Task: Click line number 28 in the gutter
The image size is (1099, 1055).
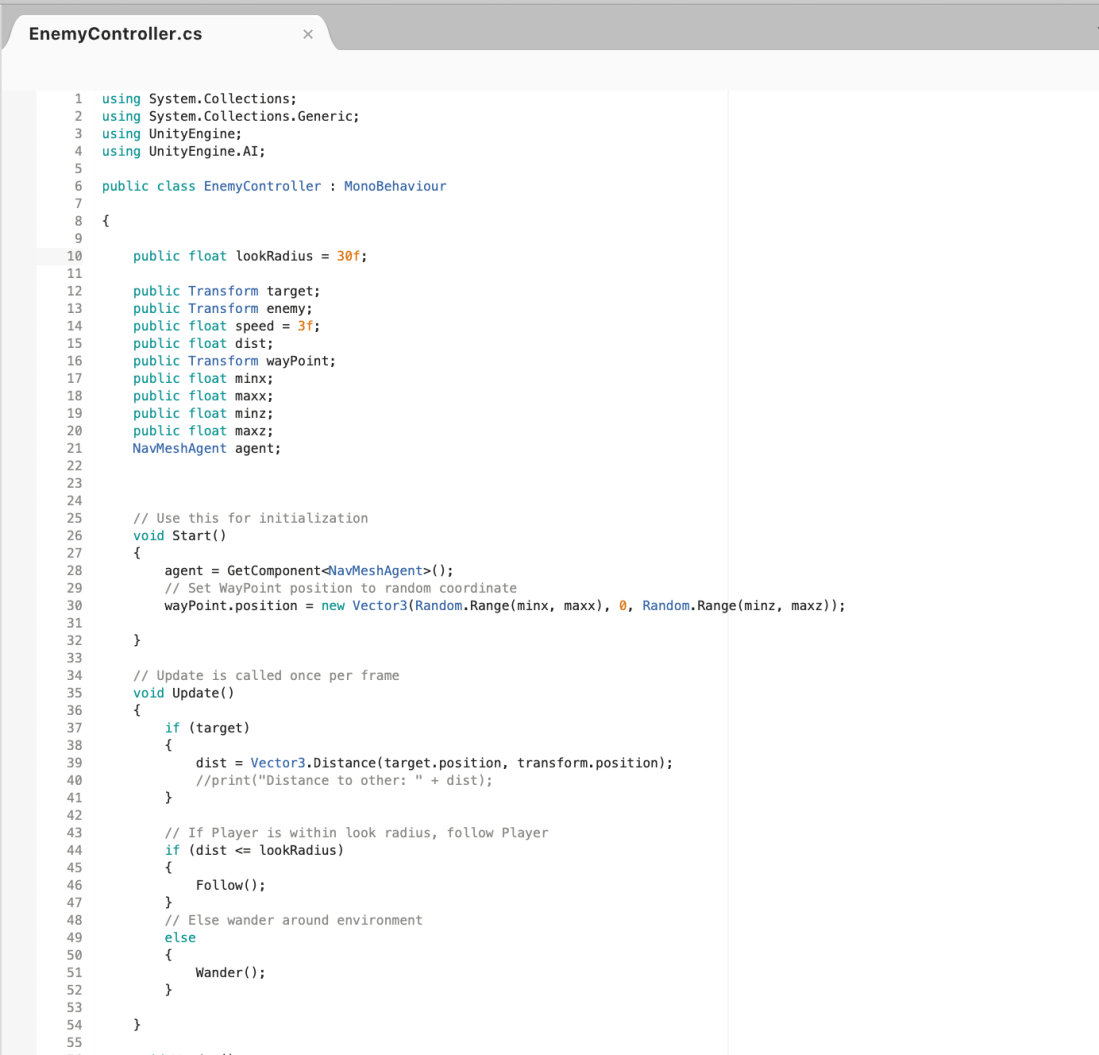Action: tap(74, 570)
